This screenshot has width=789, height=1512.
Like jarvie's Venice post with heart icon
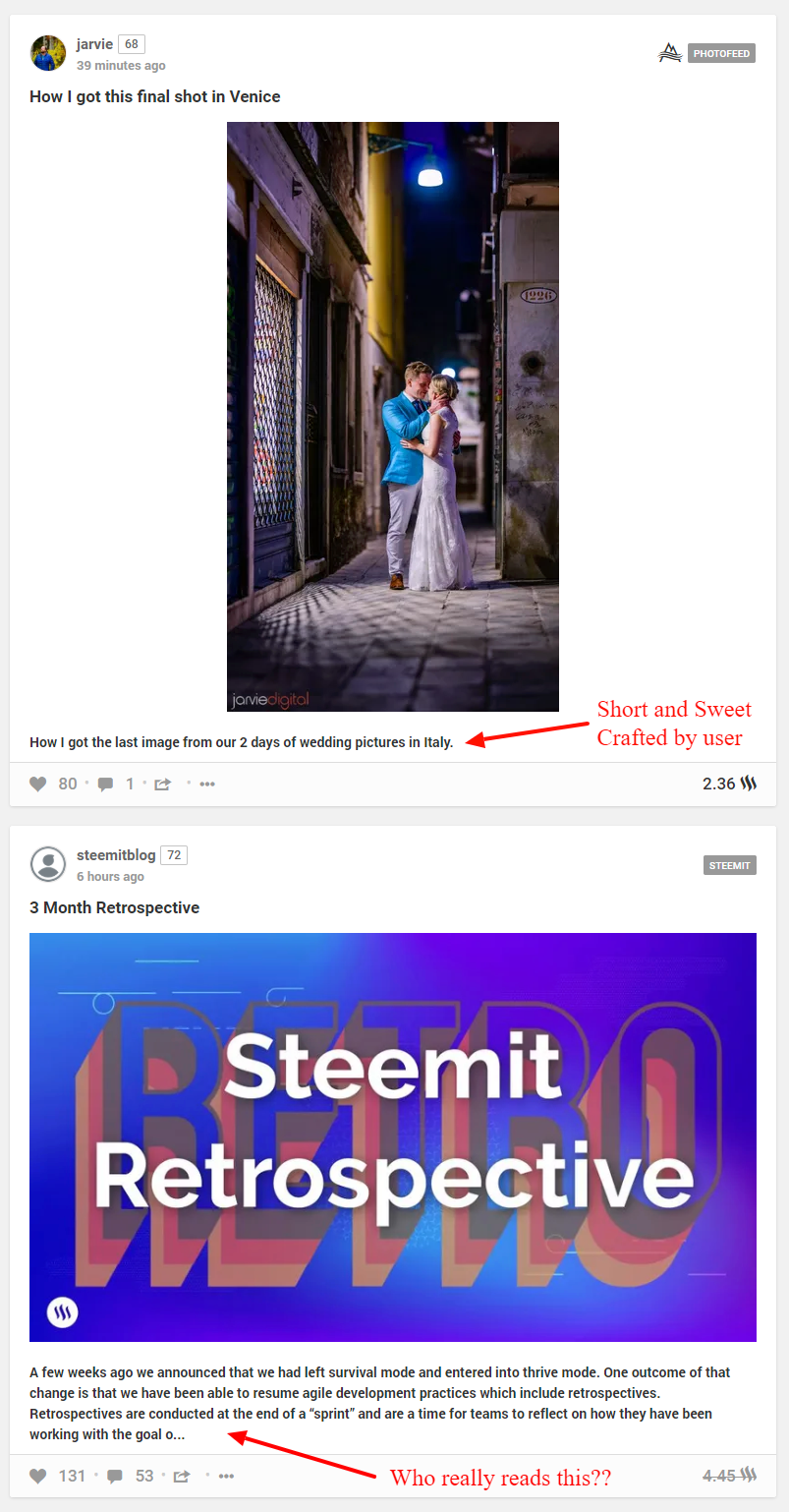(x=38, y=784)
